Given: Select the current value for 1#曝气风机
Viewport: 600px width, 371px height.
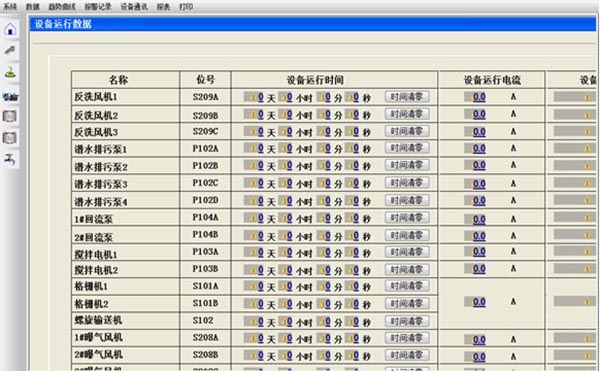Looking at the screenshot, I should [x=475, y=340].
